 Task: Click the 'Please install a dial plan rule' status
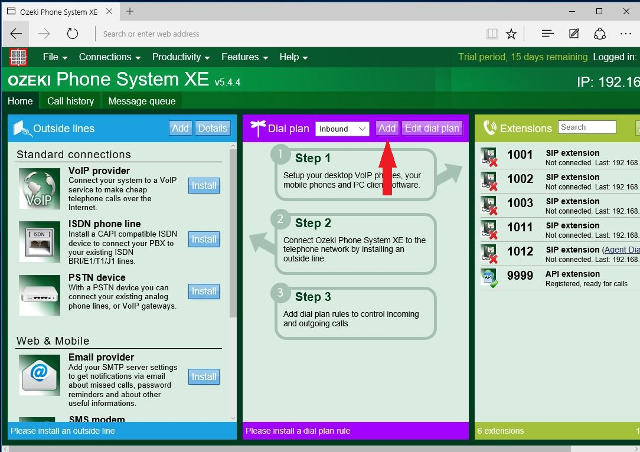[x=298, y=431]
